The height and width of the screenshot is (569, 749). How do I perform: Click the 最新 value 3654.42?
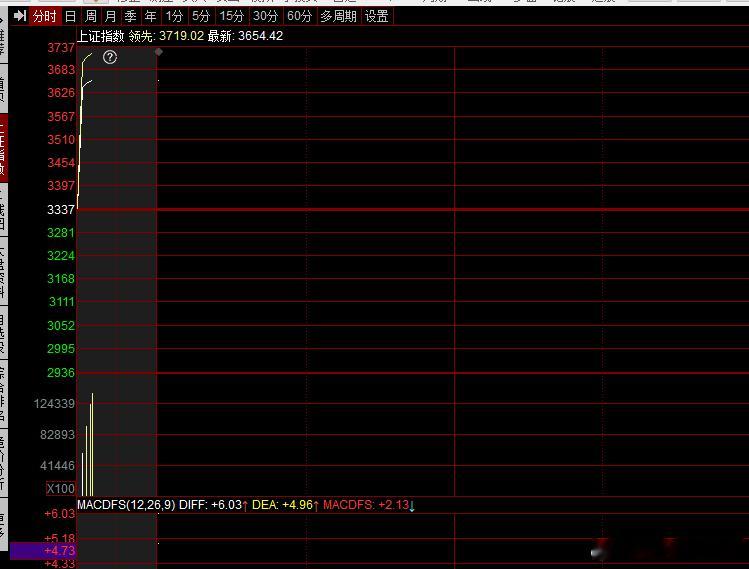click(260, 36)
